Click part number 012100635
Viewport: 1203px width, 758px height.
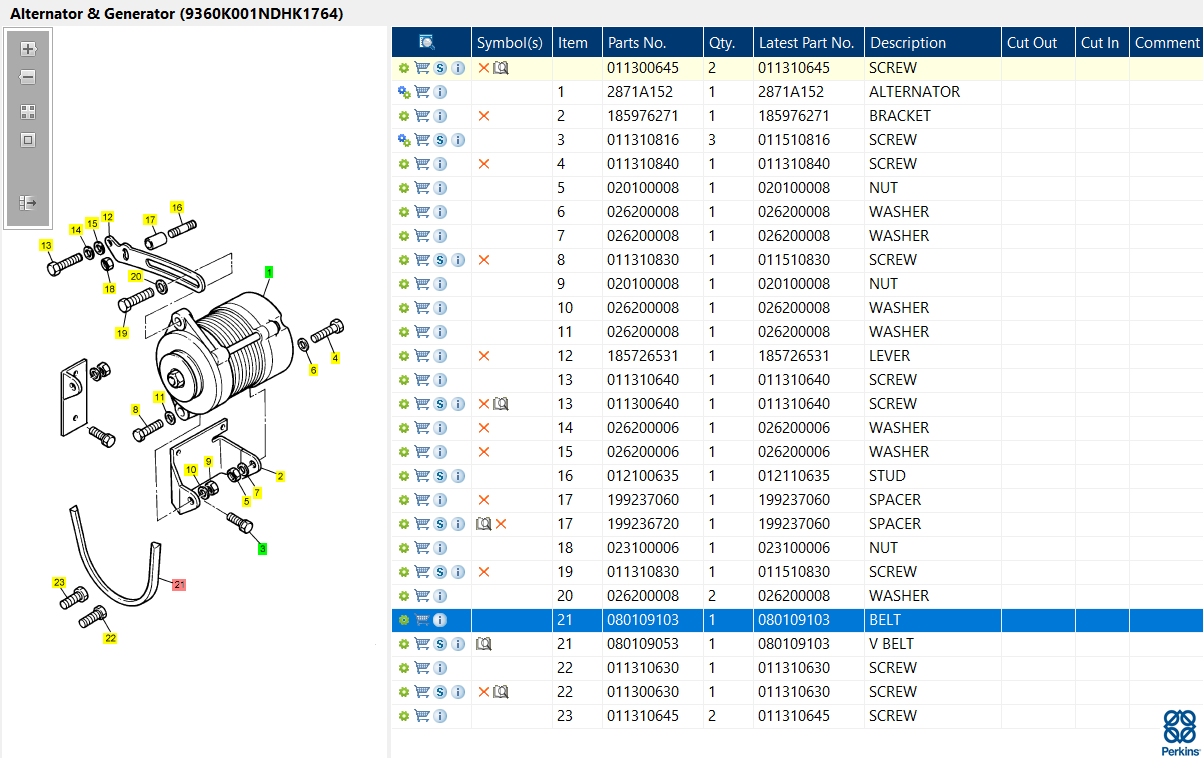point(642,476)
